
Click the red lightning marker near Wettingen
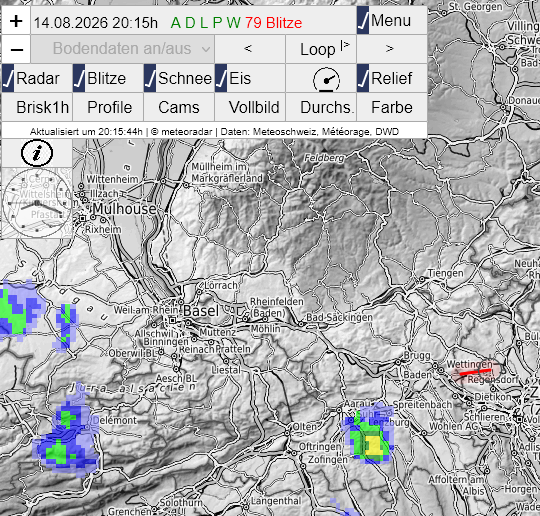[x=477, y=372]
